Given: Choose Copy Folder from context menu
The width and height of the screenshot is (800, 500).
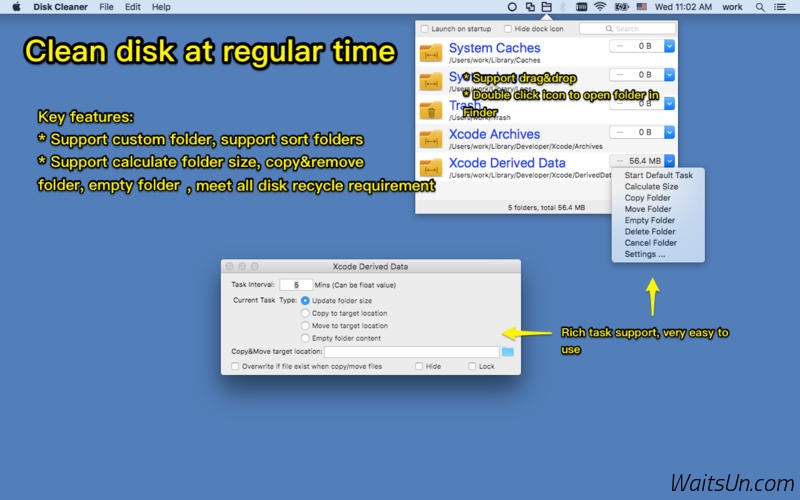Looking at the screenshot, I should point(658,197).
